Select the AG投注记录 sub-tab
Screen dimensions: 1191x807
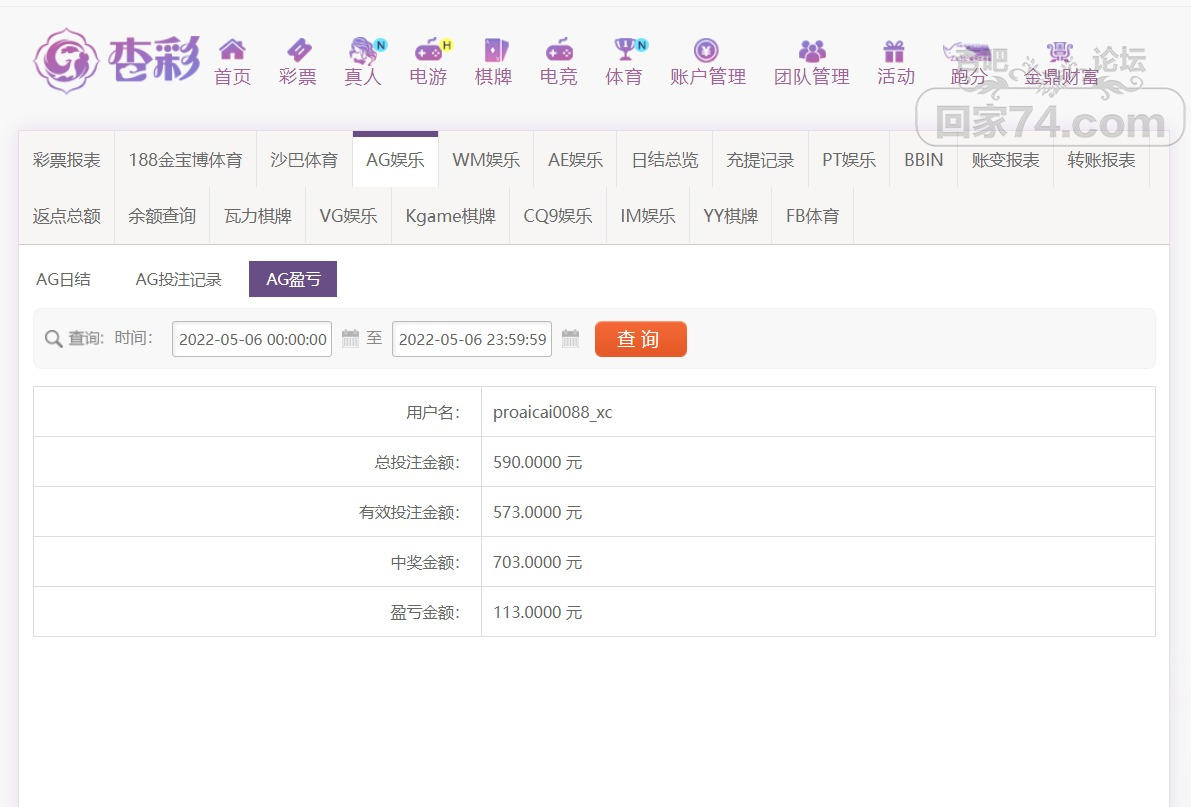tap(179, 280)
